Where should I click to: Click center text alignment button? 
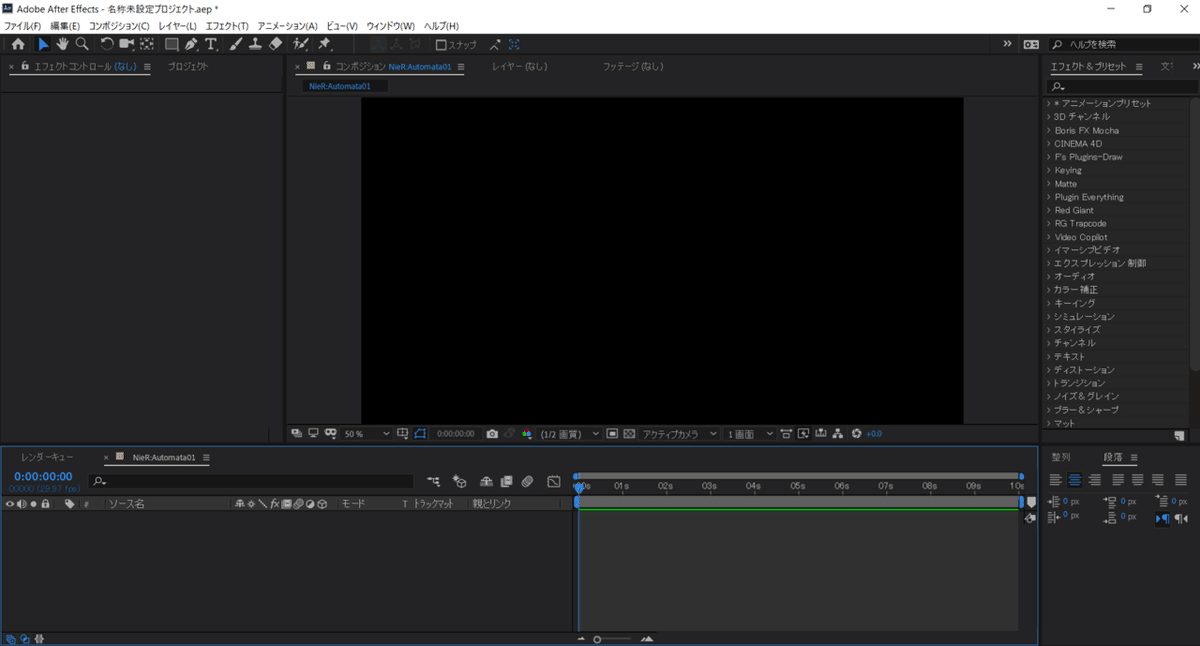[1075, 480]
